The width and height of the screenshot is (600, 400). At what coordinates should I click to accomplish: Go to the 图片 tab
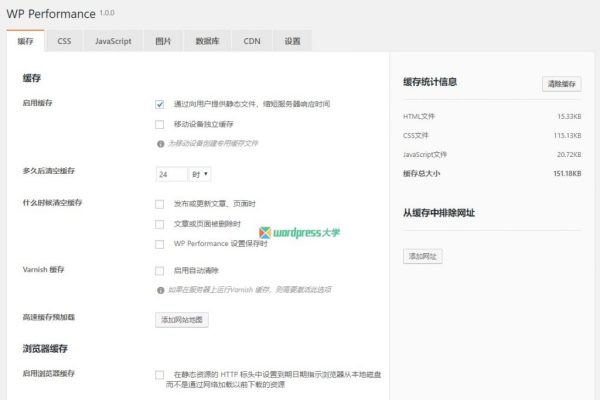coord(163,41)
